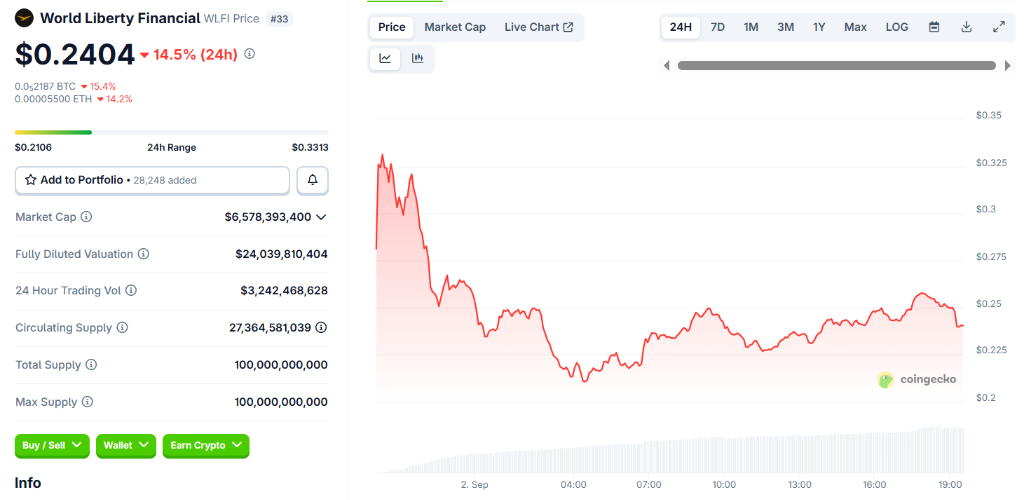Click the price alert bell icon
1024x500 pixels.
click(x=312, y=180)
